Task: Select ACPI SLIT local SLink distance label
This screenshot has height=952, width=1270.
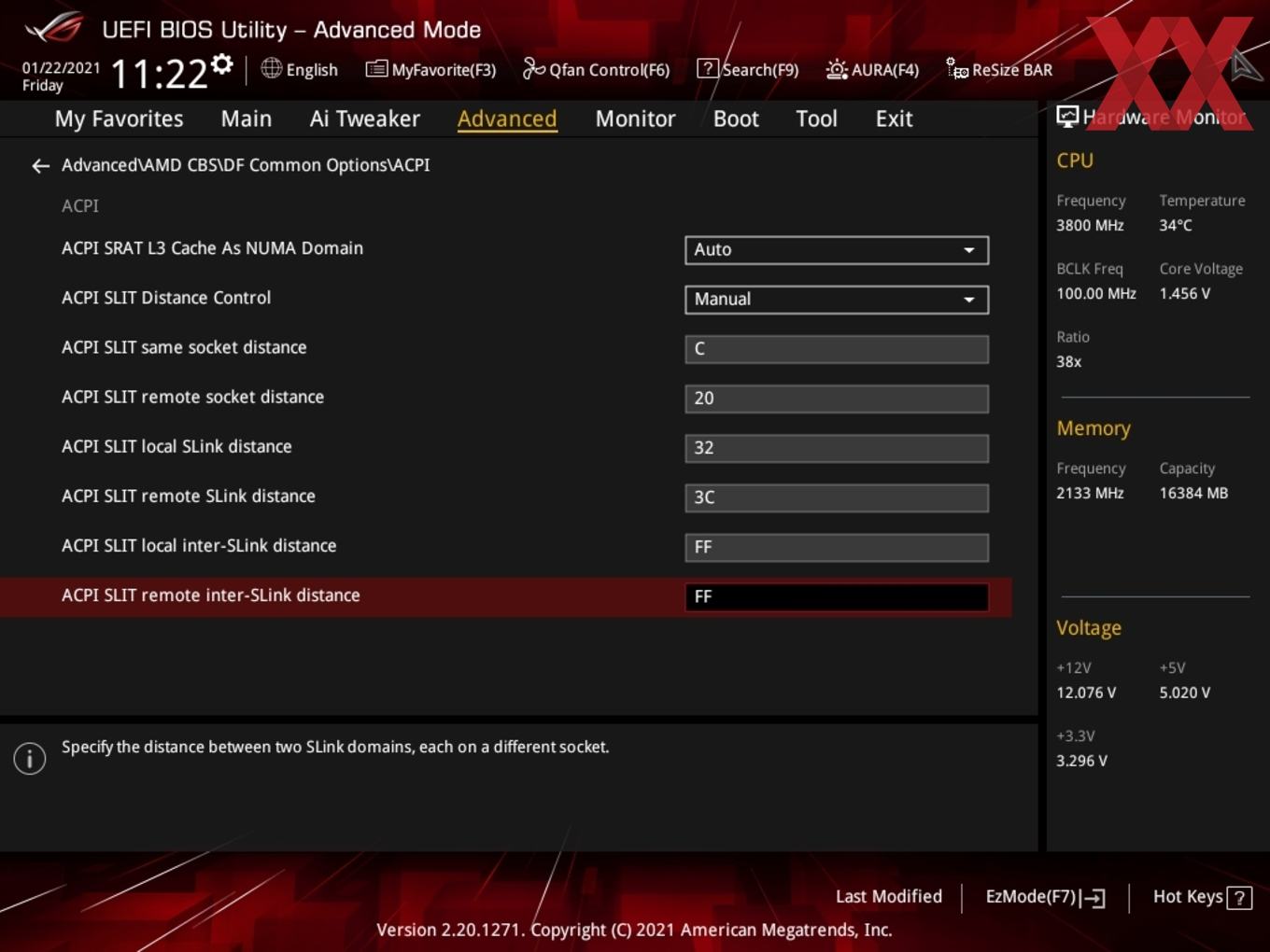Action: [176, 446]
